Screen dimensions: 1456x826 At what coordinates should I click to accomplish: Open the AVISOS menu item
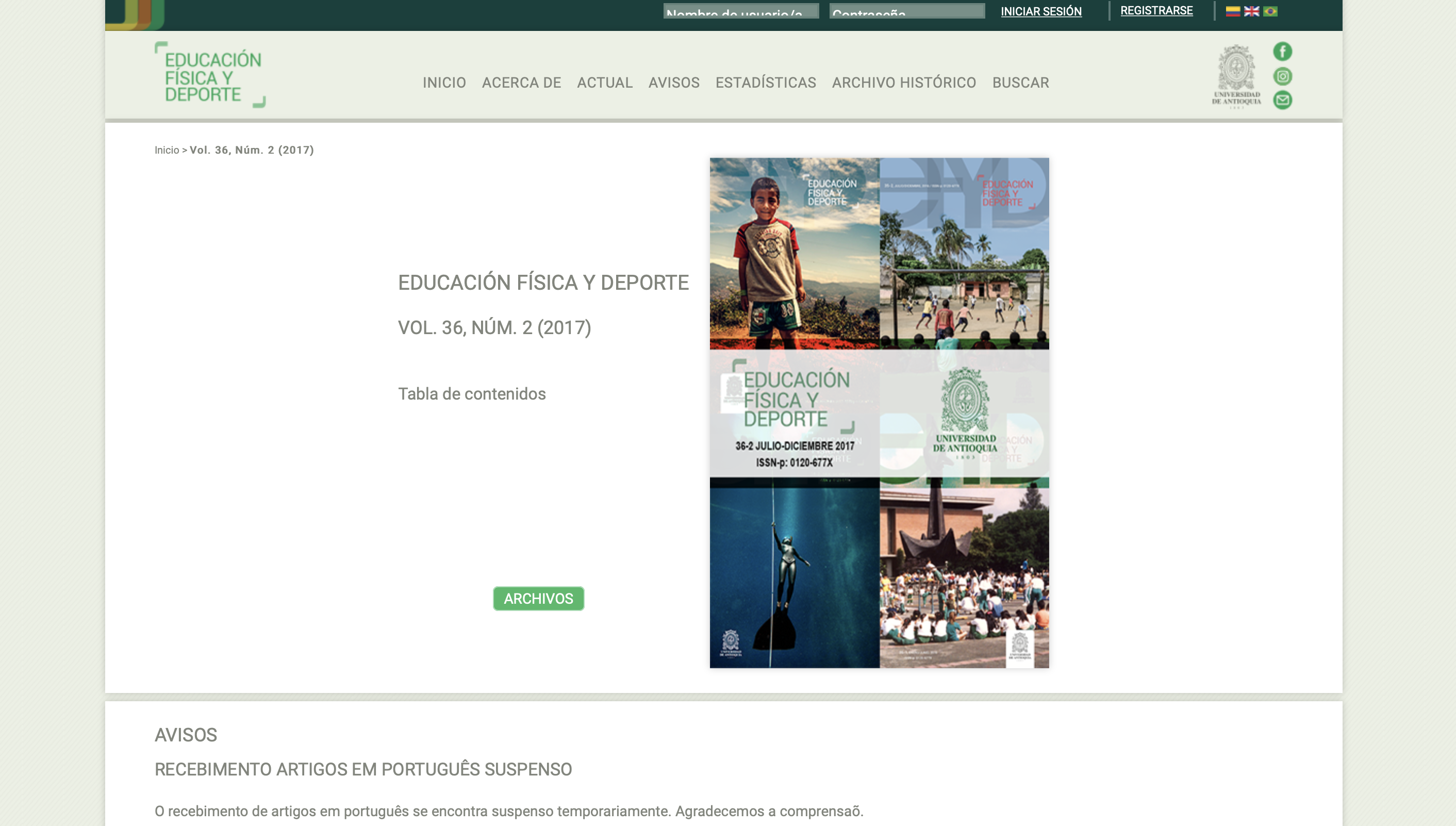674,83
